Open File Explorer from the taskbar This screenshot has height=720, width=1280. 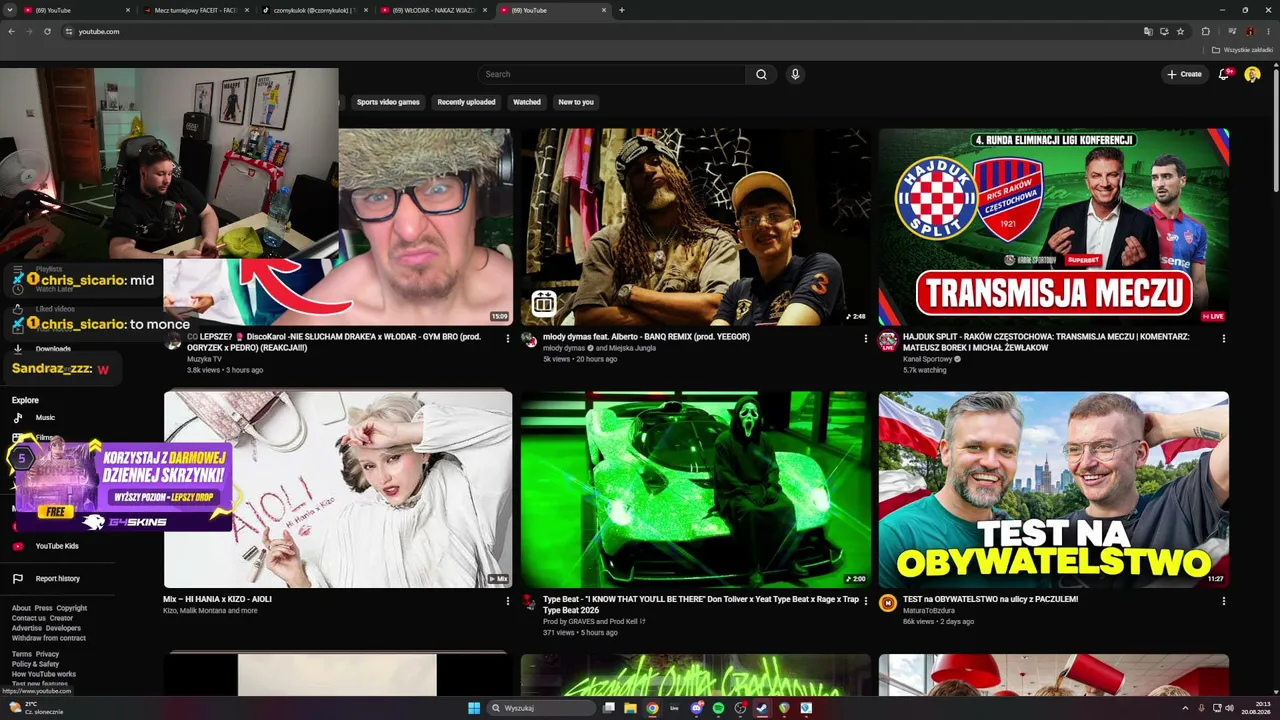pos(630,708)
